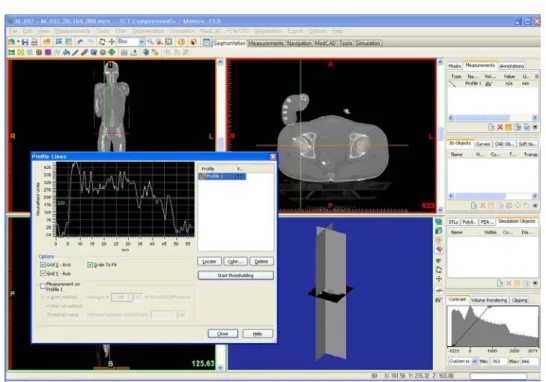Screen dimensions: 546x382
Task: Open the Volume Rendering tab
Action: coord(489,300)
